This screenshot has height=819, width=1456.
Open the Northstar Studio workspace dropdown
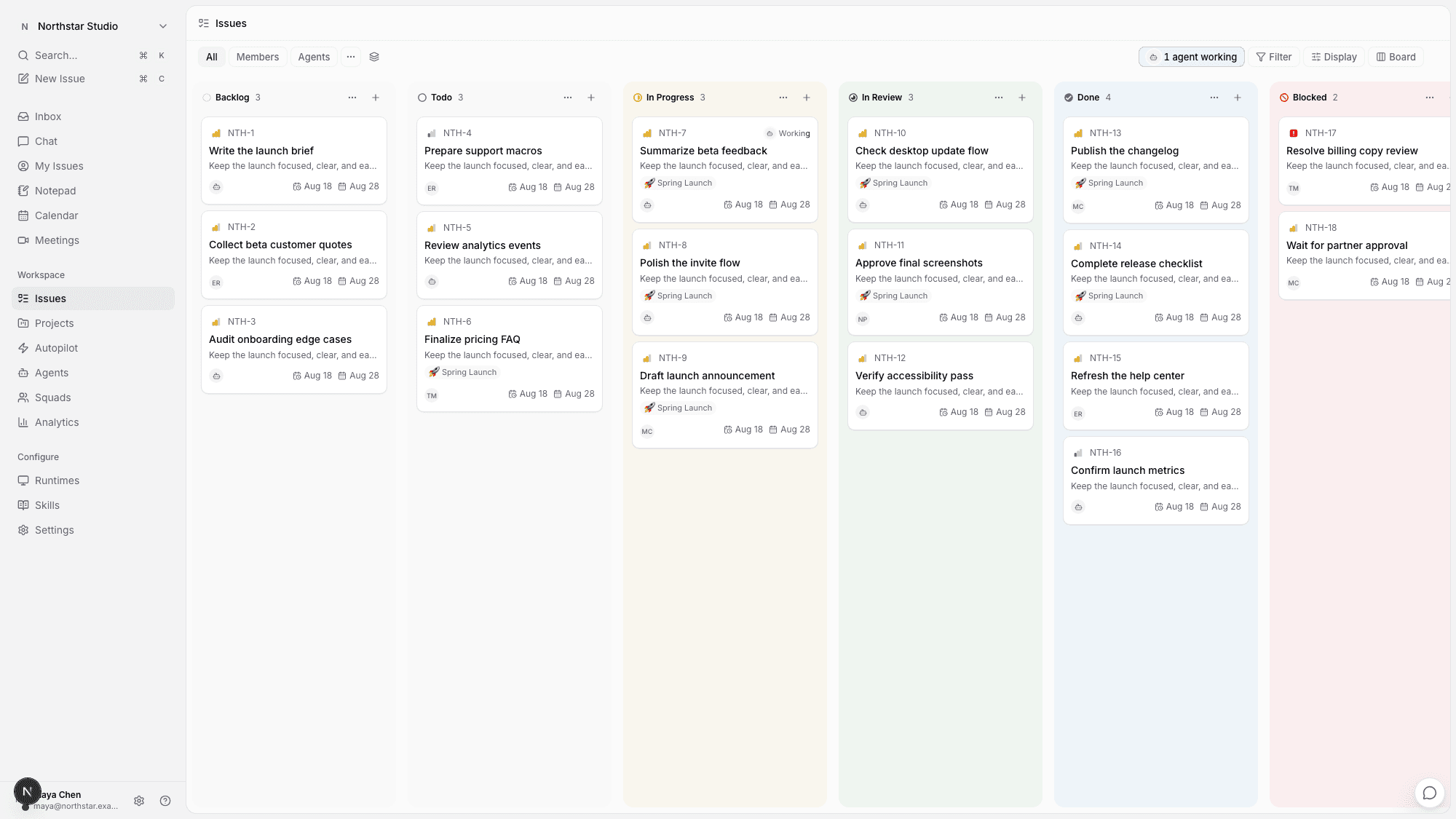[93, 26]
